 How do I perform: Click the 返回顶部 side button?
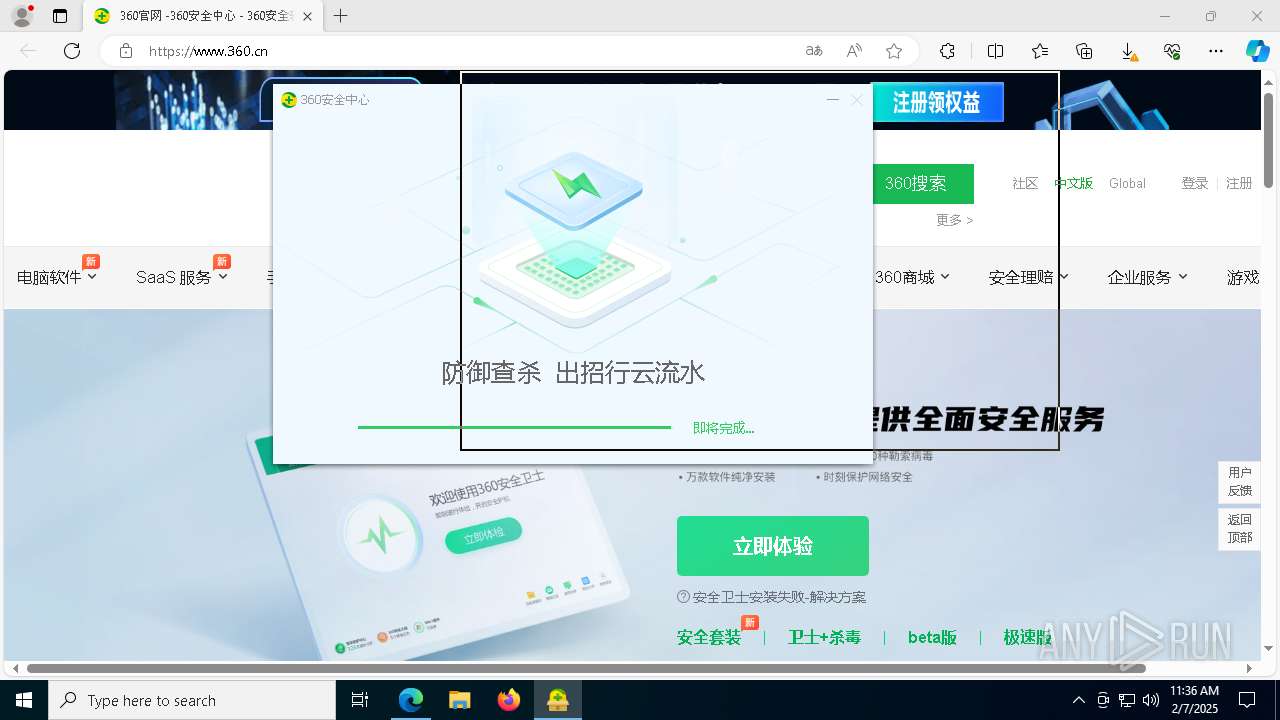1240,528
